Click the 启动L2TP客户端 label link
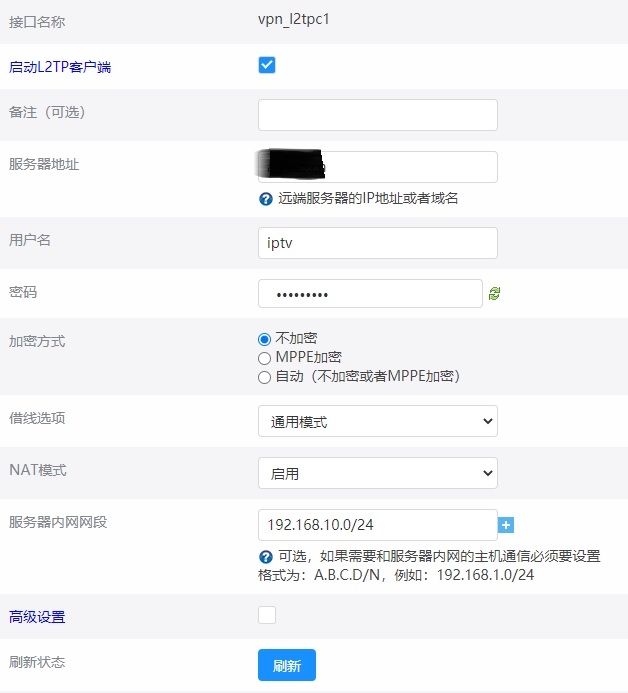The image size is (628, 693). (x=60, y=67)
